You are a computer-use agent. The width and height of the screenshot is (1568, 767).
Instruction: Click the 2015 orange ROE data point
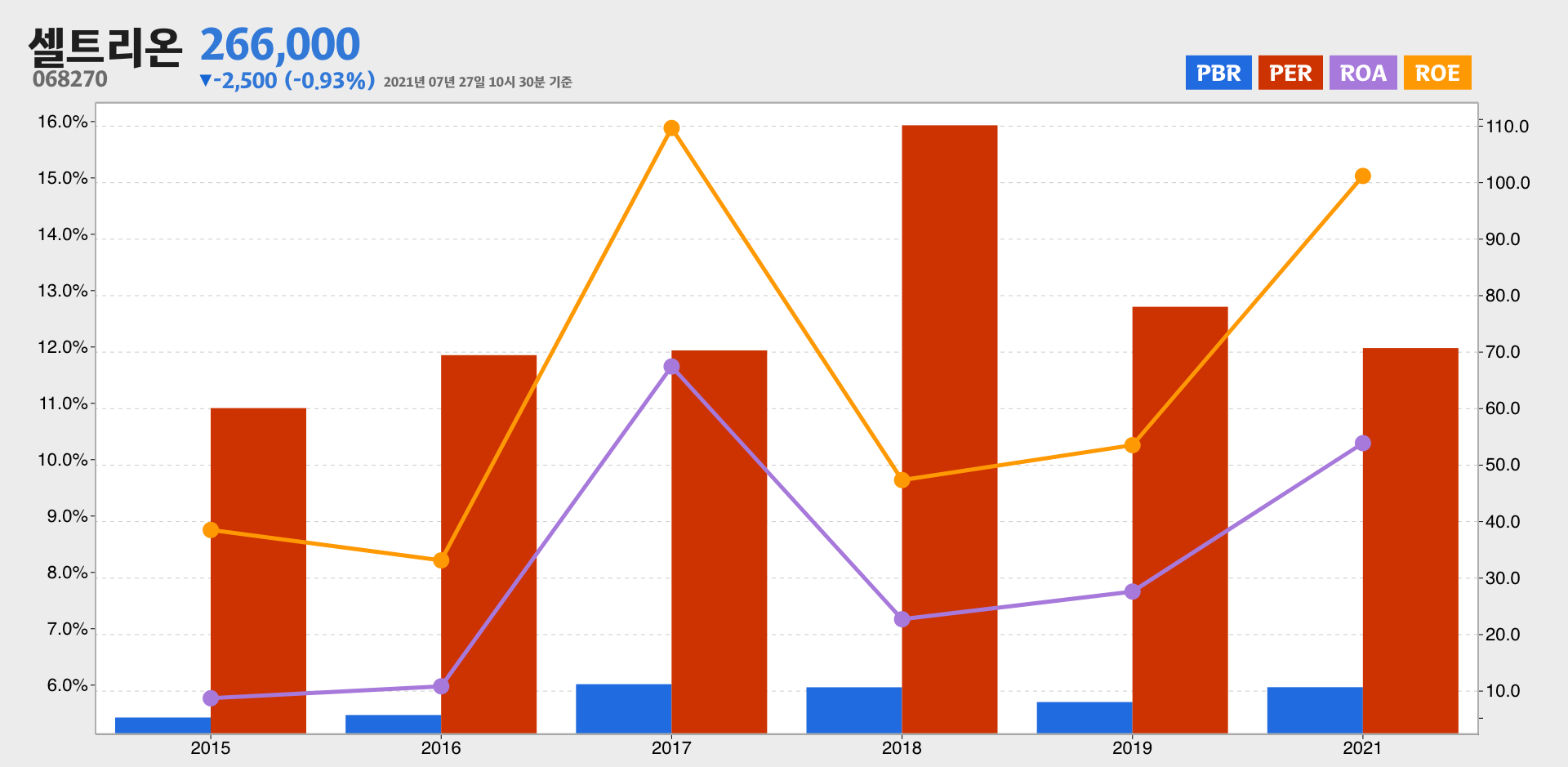click(x=211, y=530)
